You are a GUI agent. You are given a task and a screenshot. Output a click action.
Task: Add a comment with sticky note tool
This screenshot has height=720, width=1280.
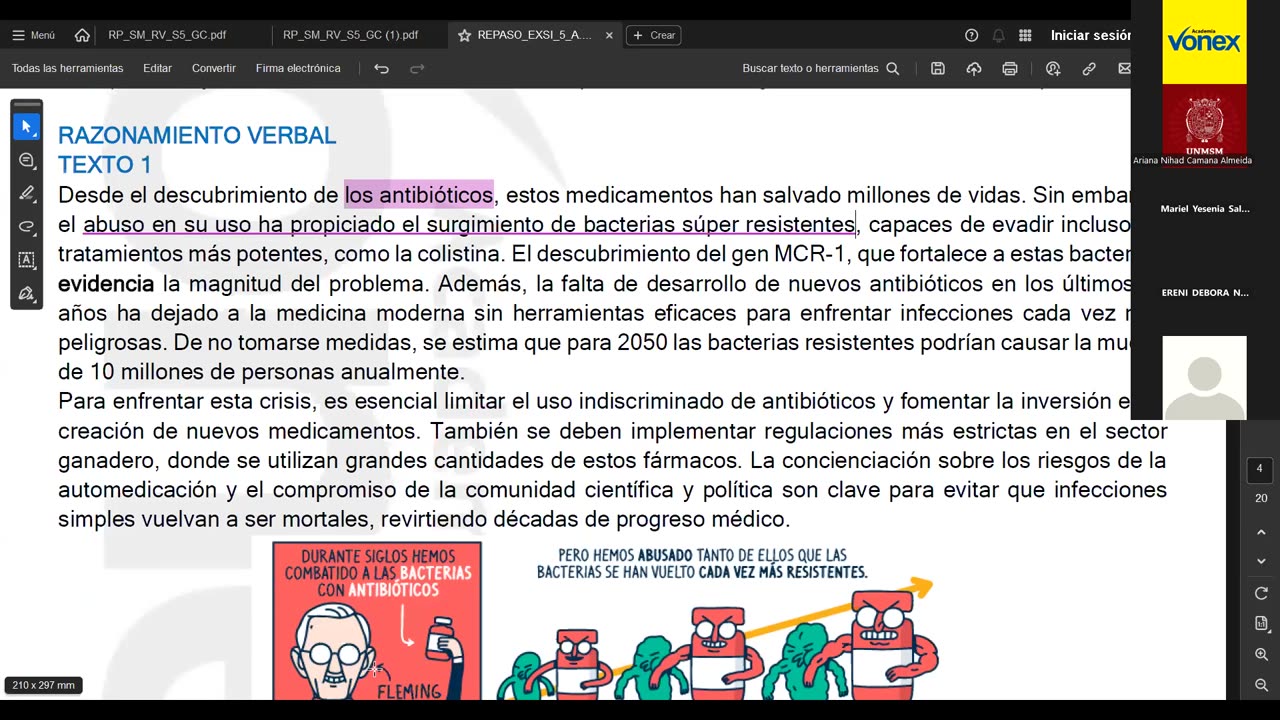pos(27,160)
